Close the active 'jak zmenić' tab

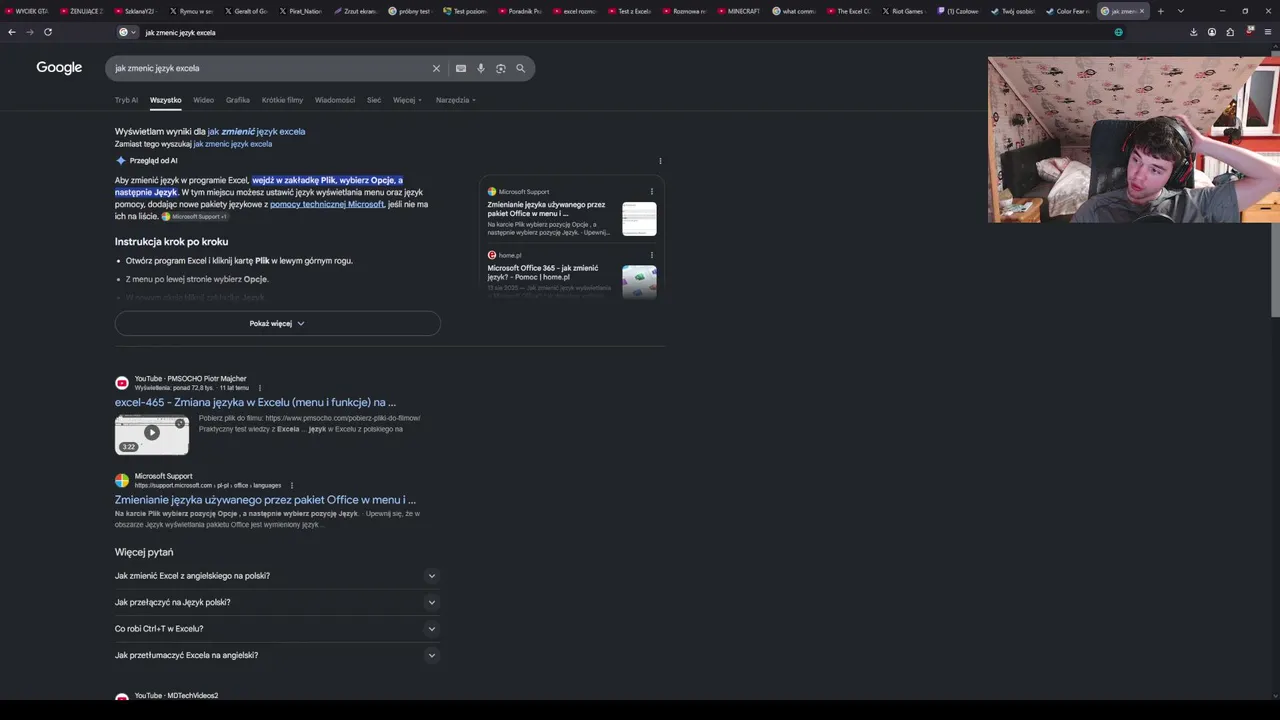tap(1142, 11)
